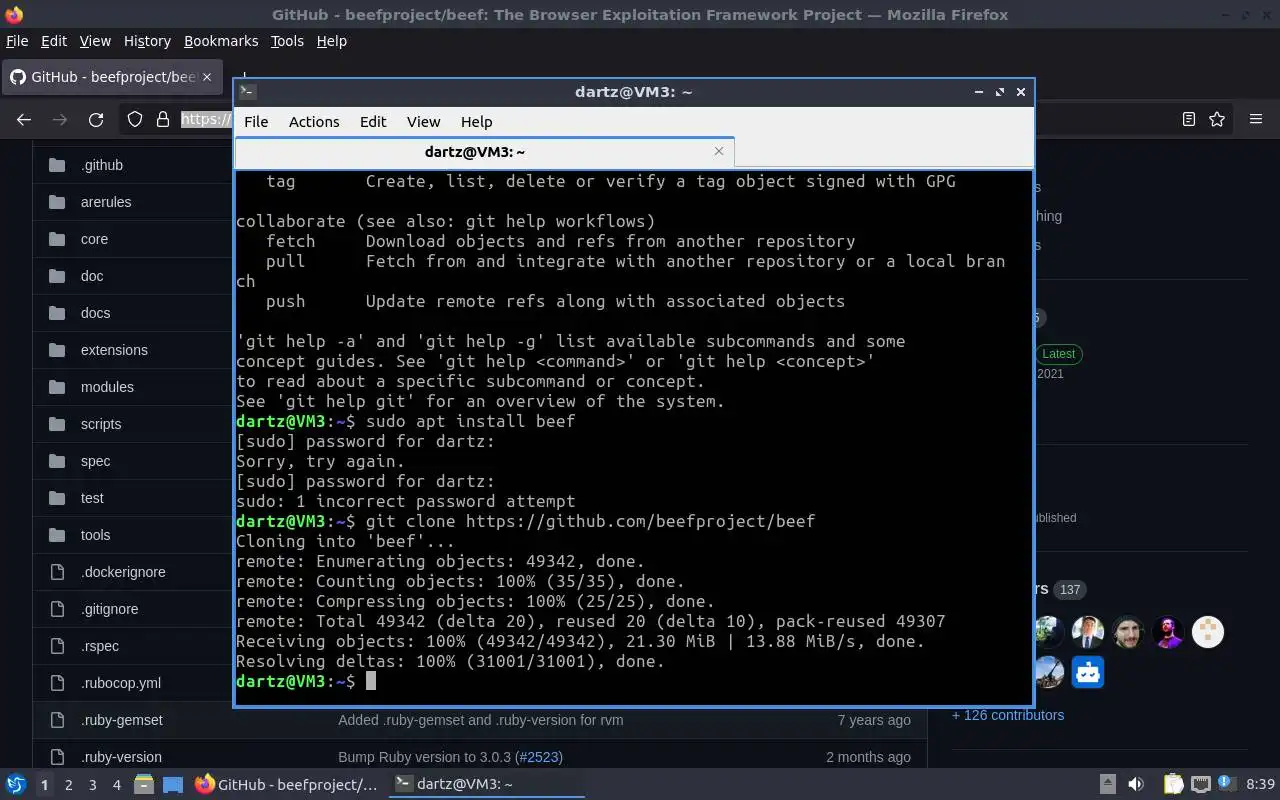
Task: Click '+ 126 contributors' link
Action: tap(1008, 715)
